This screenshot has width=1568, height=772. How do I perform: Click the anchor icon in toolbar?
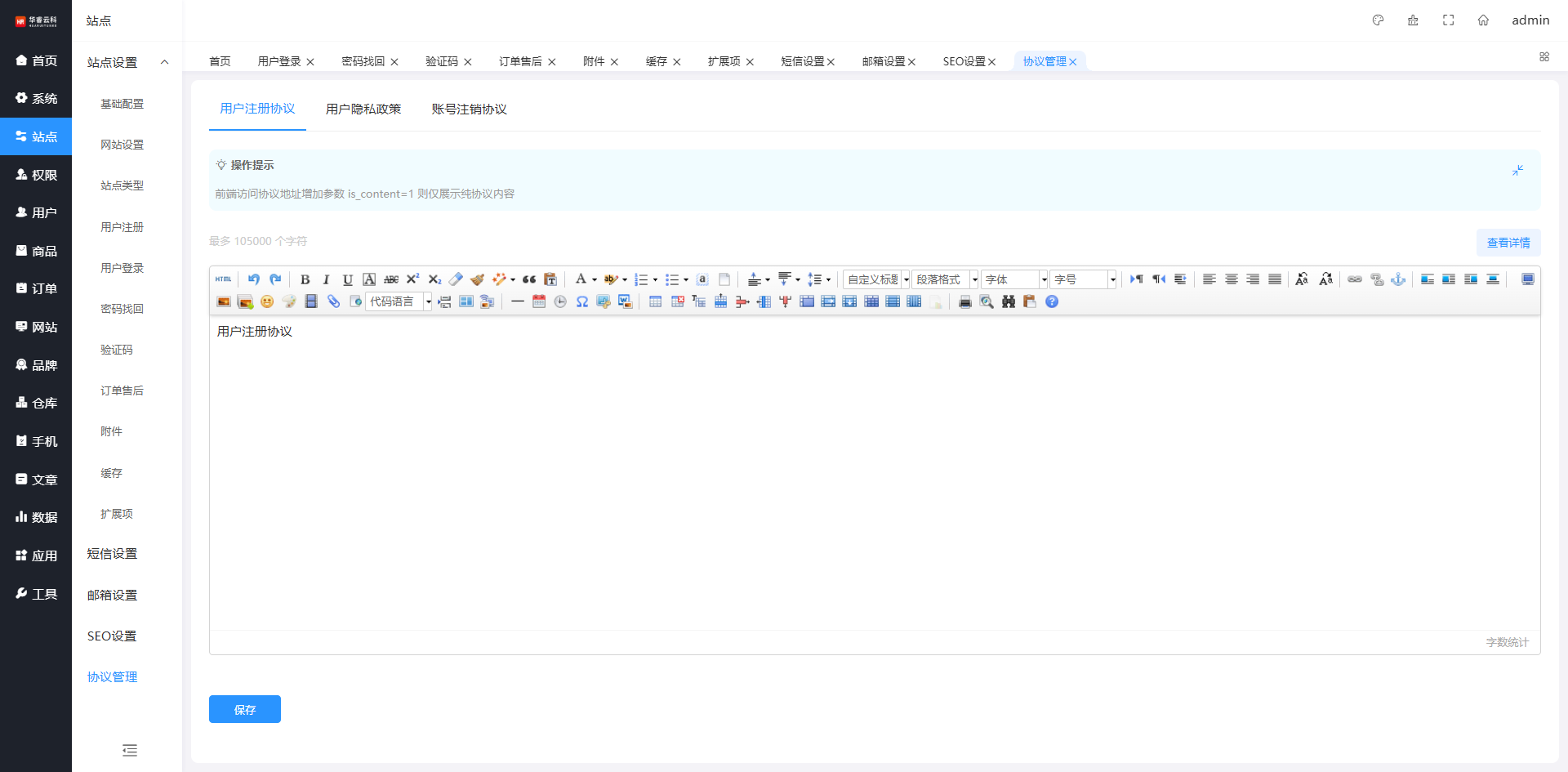(1398, 279)
